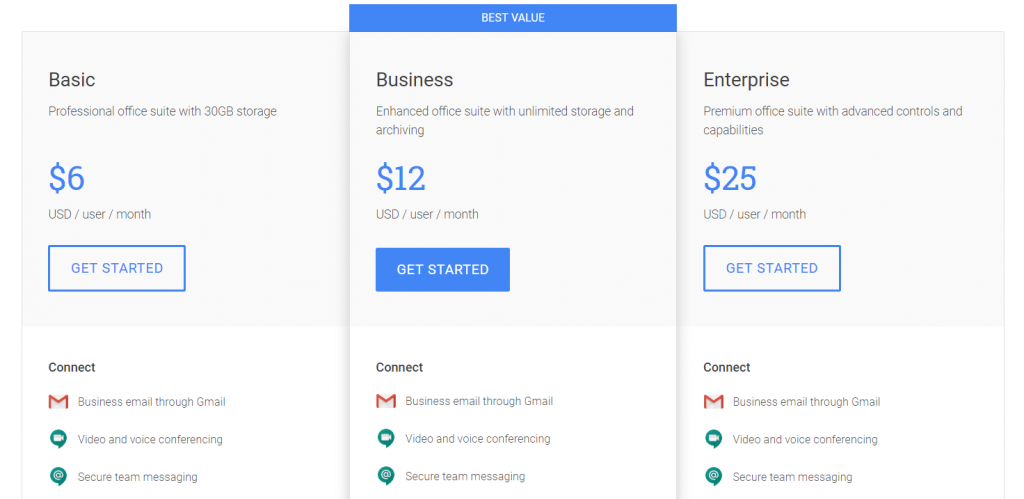
Task: Click the team messaging icon under Enterprise
Action: coord(713,477)
